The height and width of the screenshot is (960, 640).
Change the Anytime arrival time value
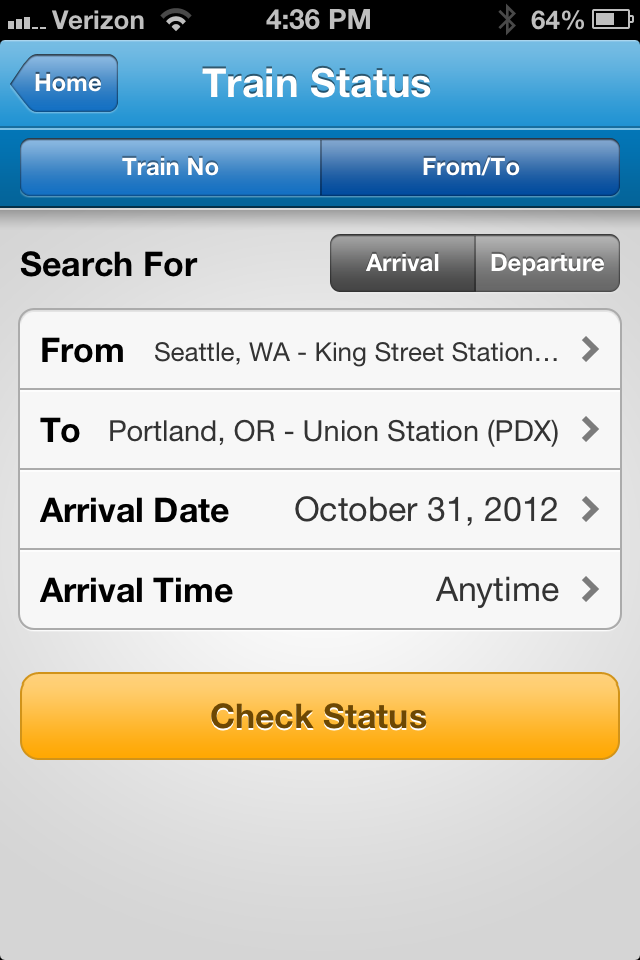tap(497, 590)
